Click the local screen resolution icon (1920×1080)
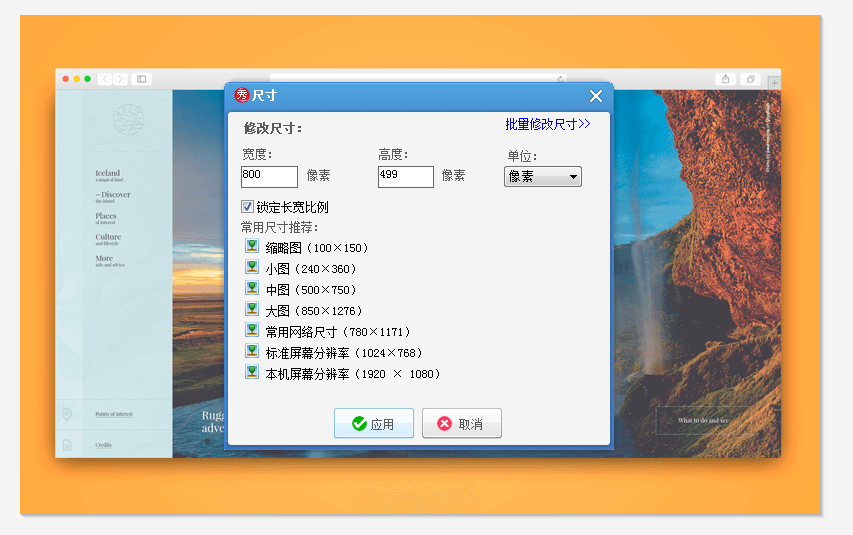 tap(252, 372)
